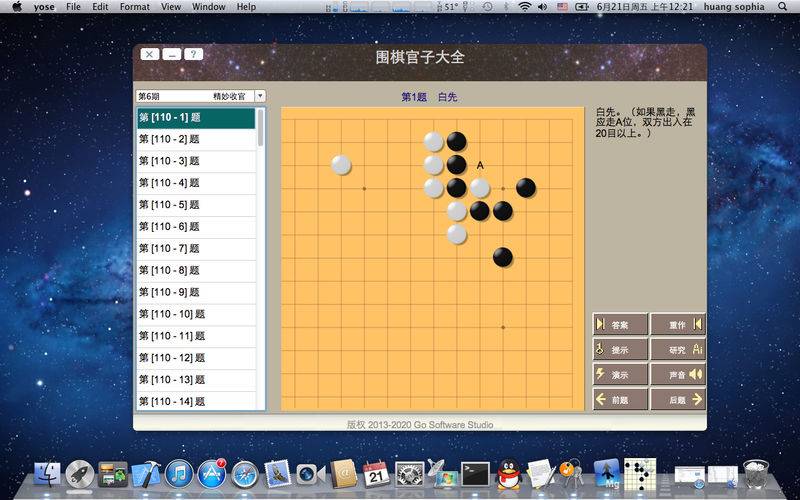
Task: Open the Window menu
Action: coord(209,7)
